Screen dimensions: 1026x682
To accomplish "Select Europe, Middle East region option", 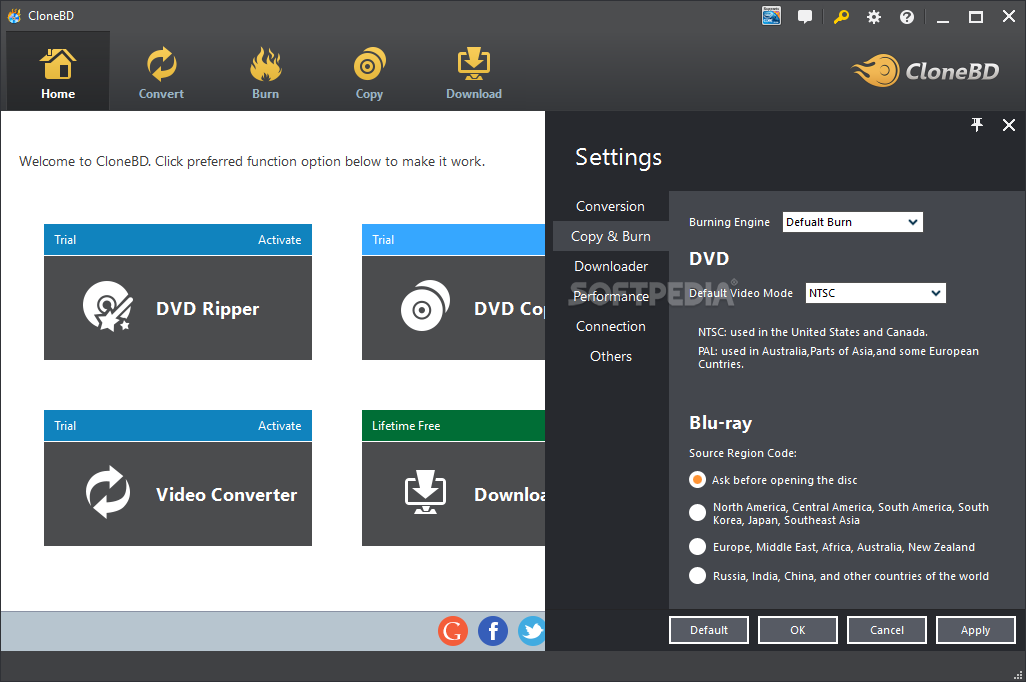I will coord(698,547).
